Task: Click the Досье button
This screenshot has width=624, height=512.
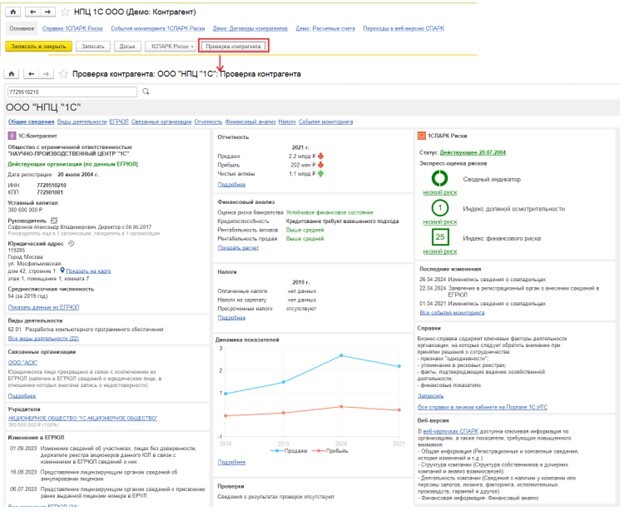Action: coord(127,46)
